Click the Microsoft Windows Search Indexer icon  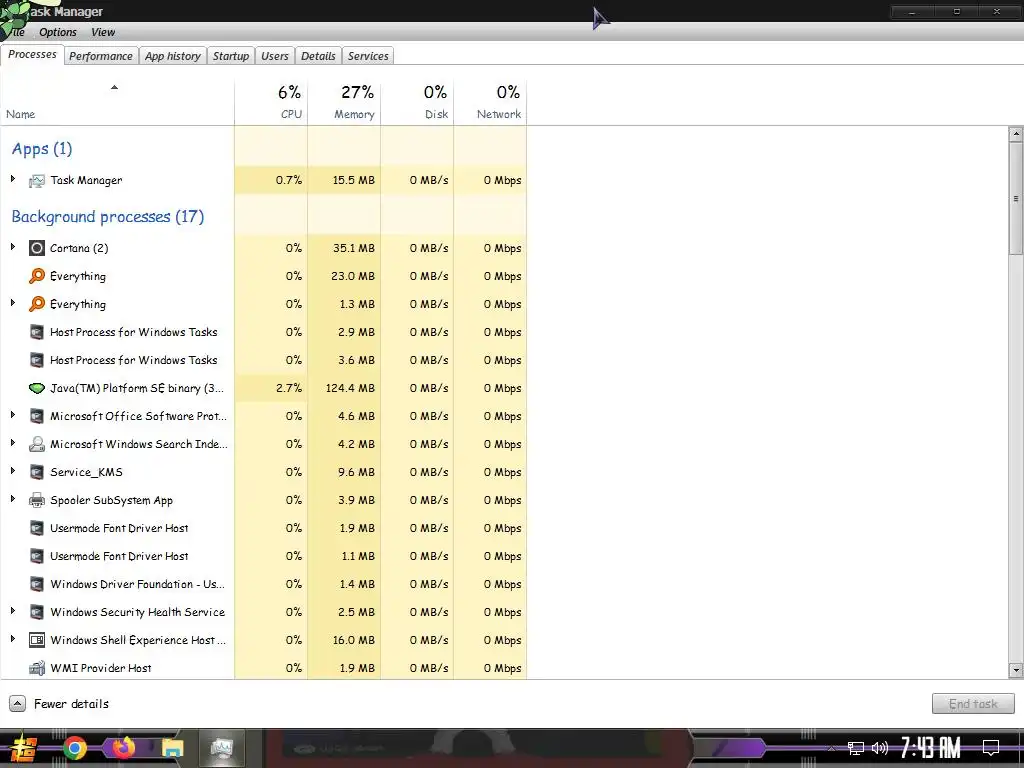pos(37,444)
